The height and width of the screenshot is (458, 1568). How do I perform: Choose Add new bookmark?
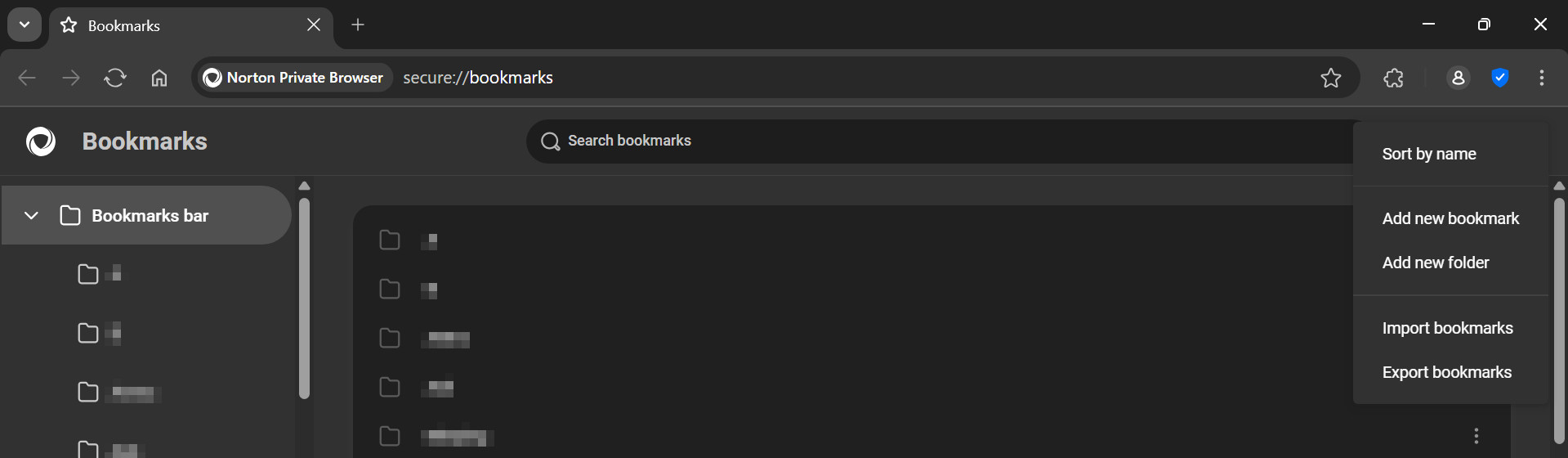tap(1450, 218)
